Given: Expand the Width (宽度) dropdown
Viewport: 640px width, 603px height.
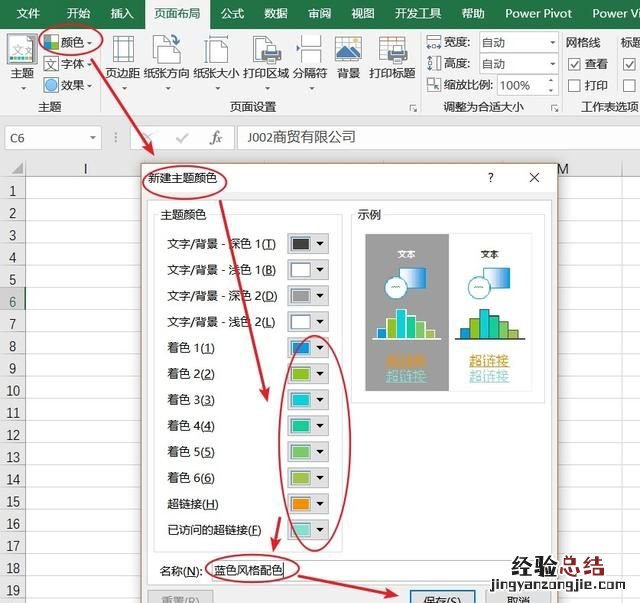Looking at the screenshot, I should click(x=551, y=42).
